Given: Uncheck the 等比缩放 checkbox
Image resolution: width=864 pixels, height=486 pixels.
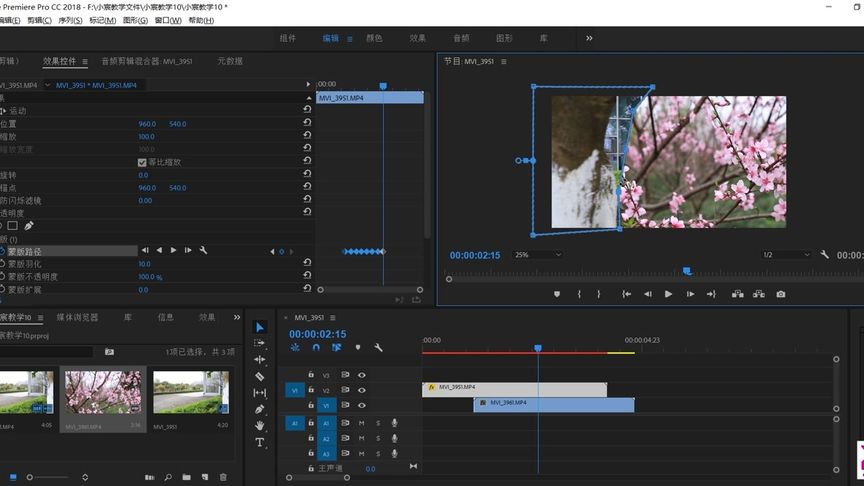Looking at the screenshot, I should pyautogui.click(x=142, y=162).
